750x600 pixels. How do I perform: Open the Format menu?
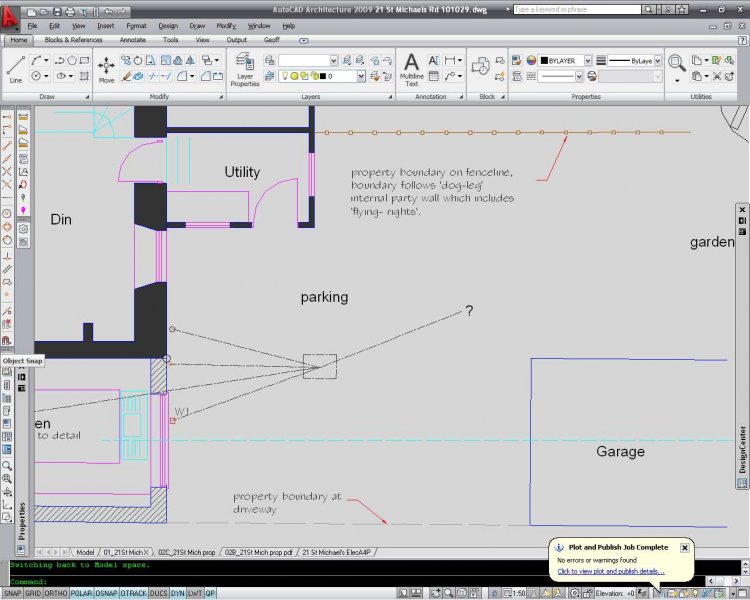pyautogui.click(x=136, y=25)
